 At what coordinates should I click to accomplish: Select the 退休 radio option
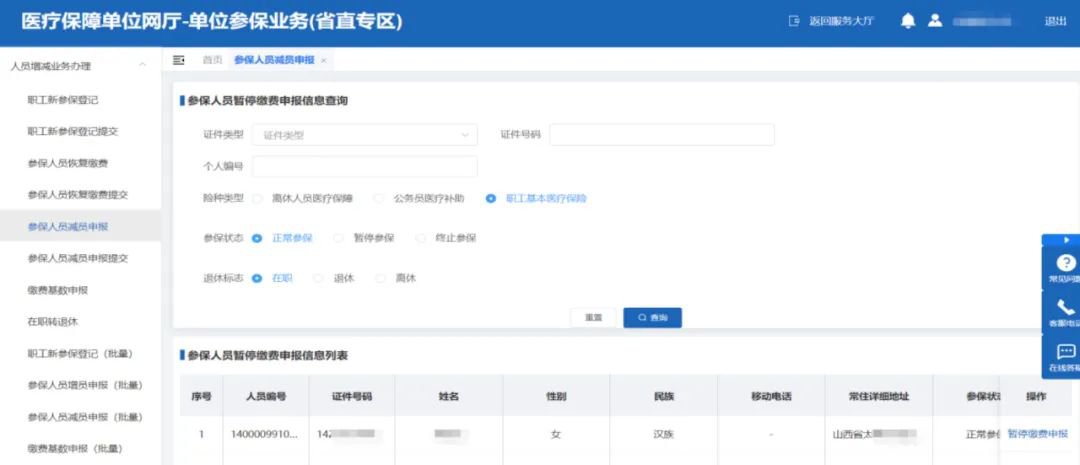319,278
